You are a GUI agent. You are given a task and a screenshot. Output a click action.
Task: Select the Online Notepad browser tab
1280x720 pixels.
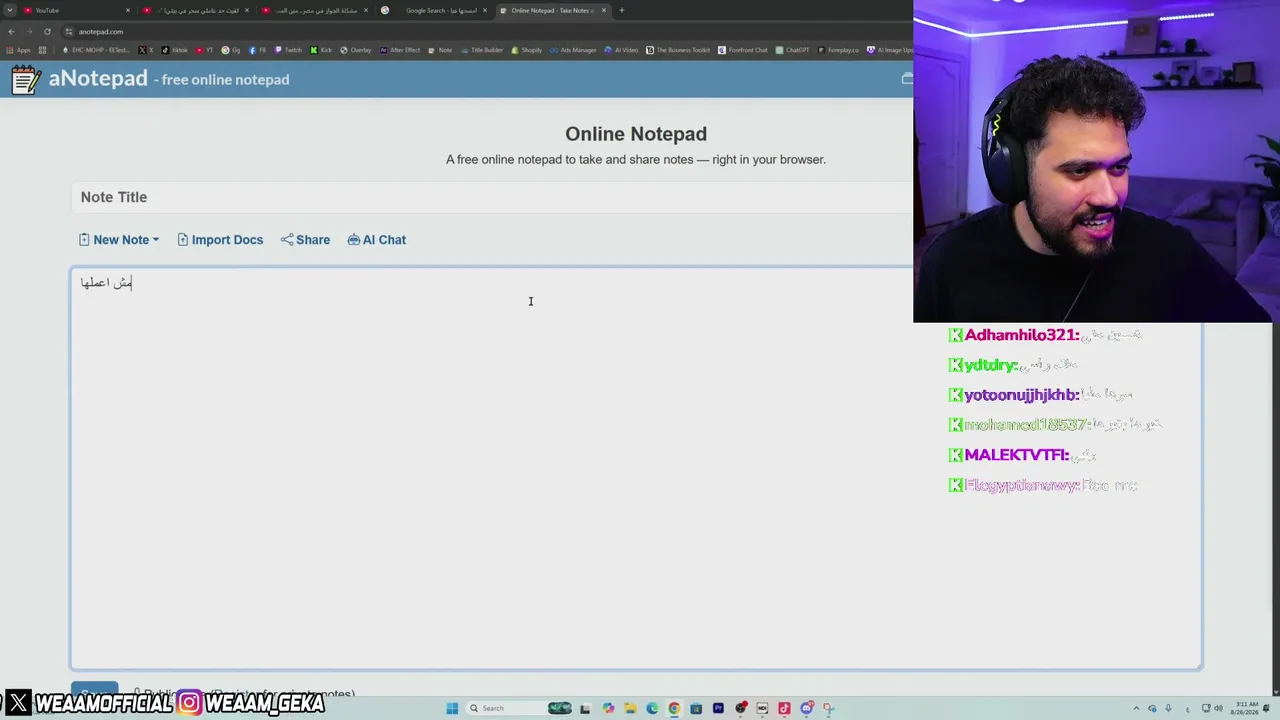click(x=552, y=10)
